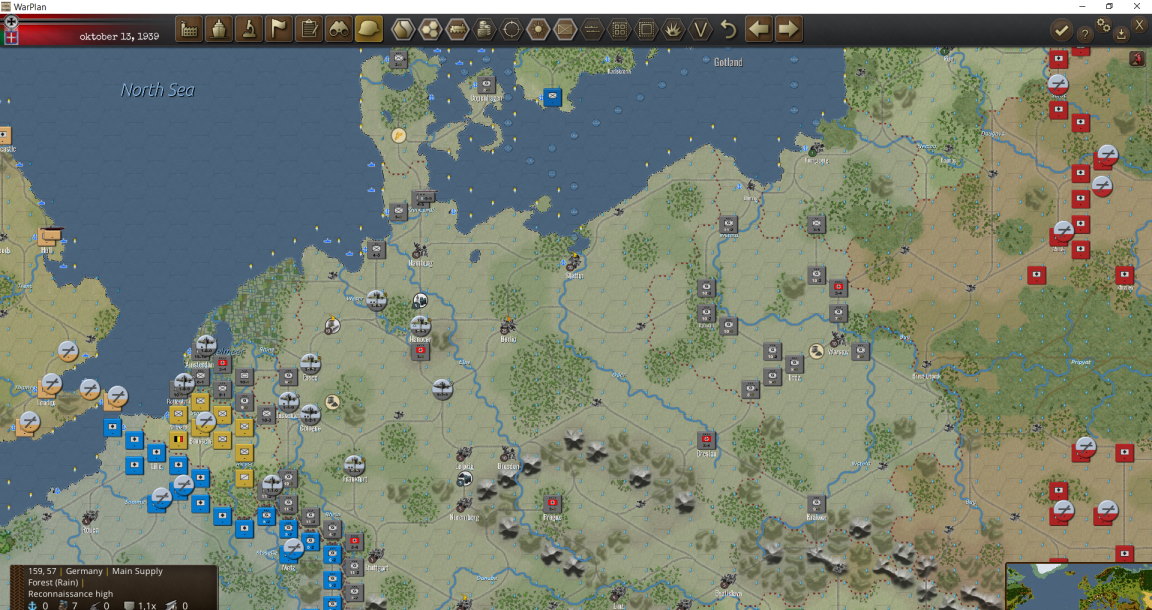1152x610 pixels.
Task: Go to next unit with right arrow
Action: (x=788, y=30)
